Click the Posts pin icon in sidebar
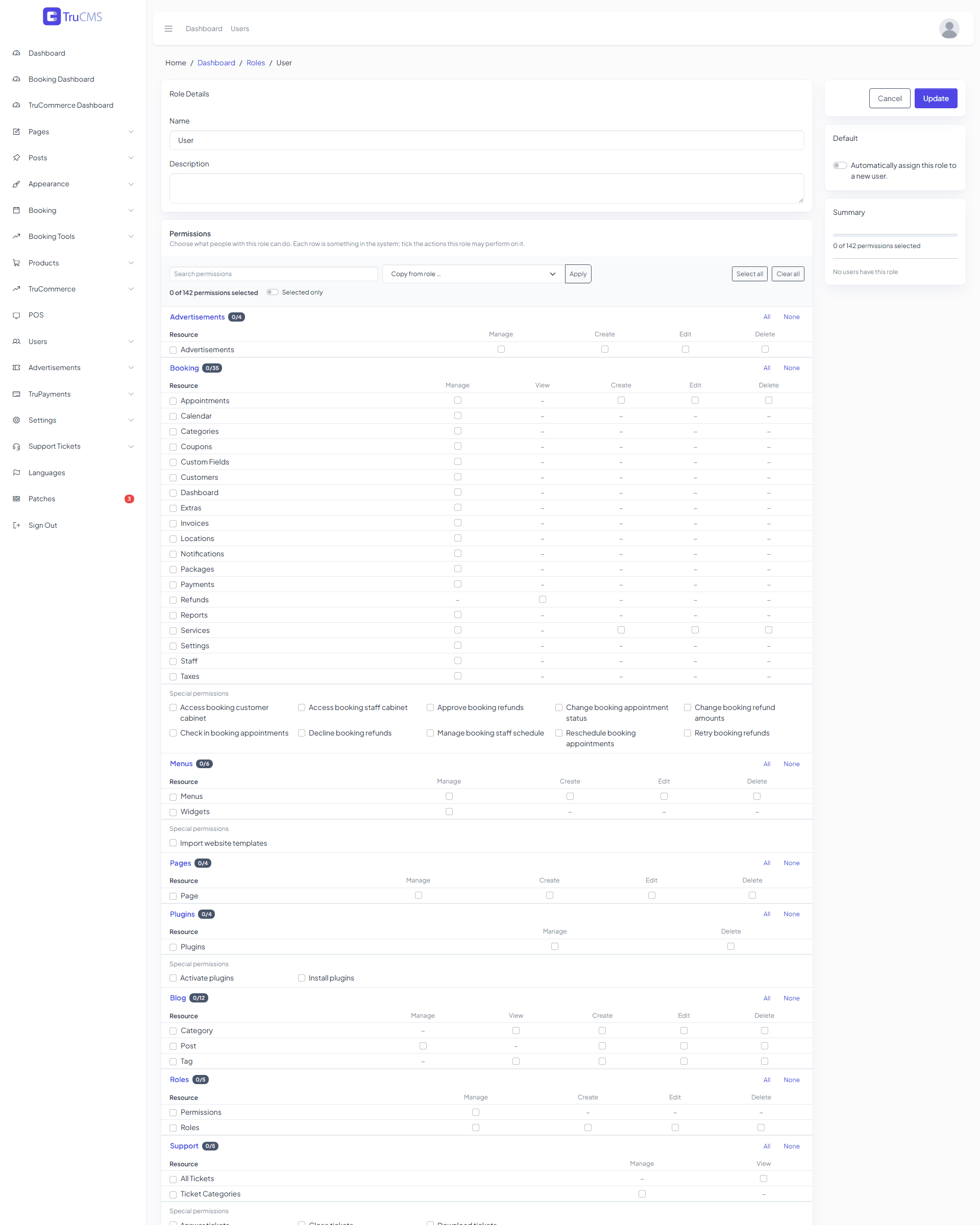The image size is (980, 1225). (16, 158)
